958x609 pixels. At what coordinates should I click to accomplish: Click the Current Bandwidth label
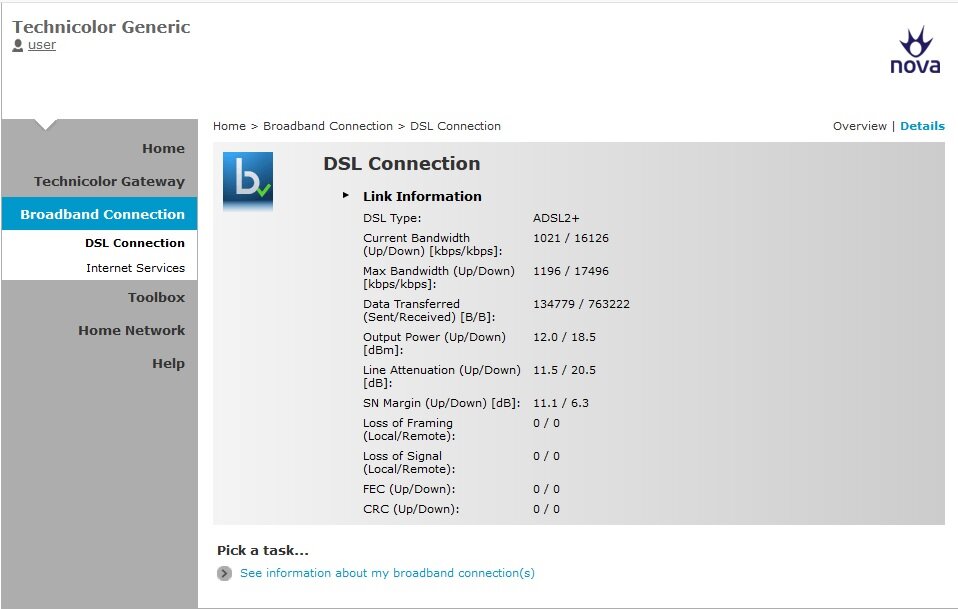(433, 244)
